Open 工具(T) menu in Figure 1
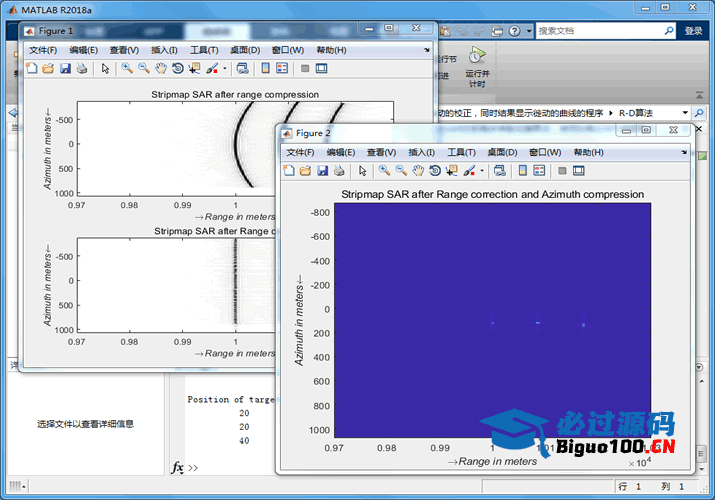715x500 pixels. coord(204,50)
